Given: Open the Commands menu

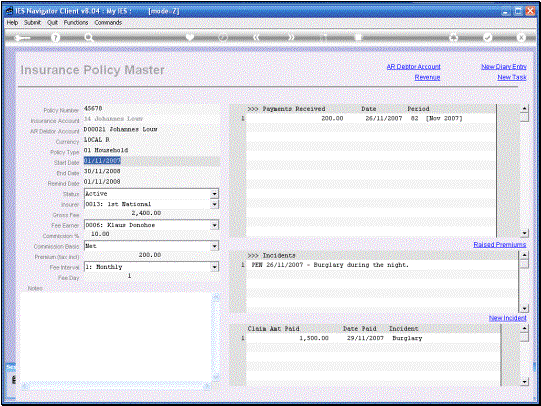Looking at the screenshot, I should click(108, 22).
